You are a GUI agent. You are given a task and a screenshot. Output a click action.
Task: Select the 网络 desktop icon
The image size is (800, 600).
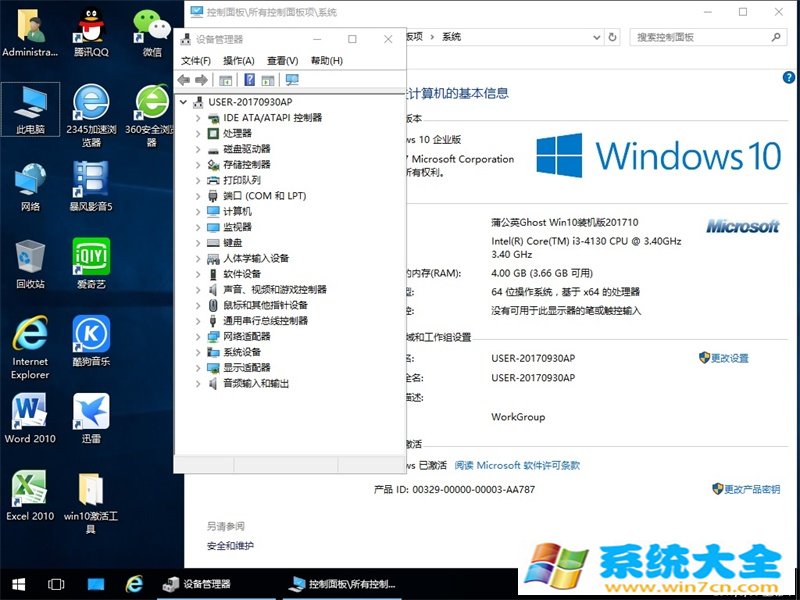click(30, 187)
